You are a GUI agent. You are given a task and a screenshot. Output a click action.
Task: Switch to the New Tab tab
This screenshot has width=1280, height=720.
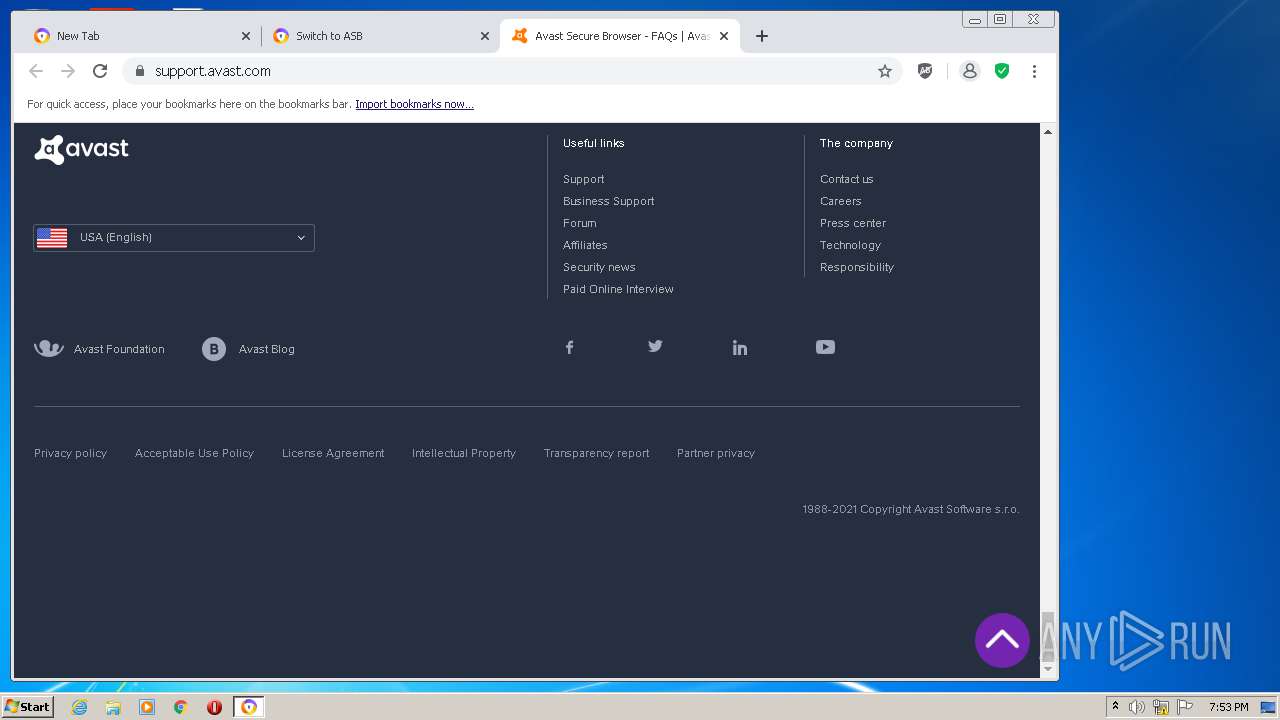pos(140,36)
